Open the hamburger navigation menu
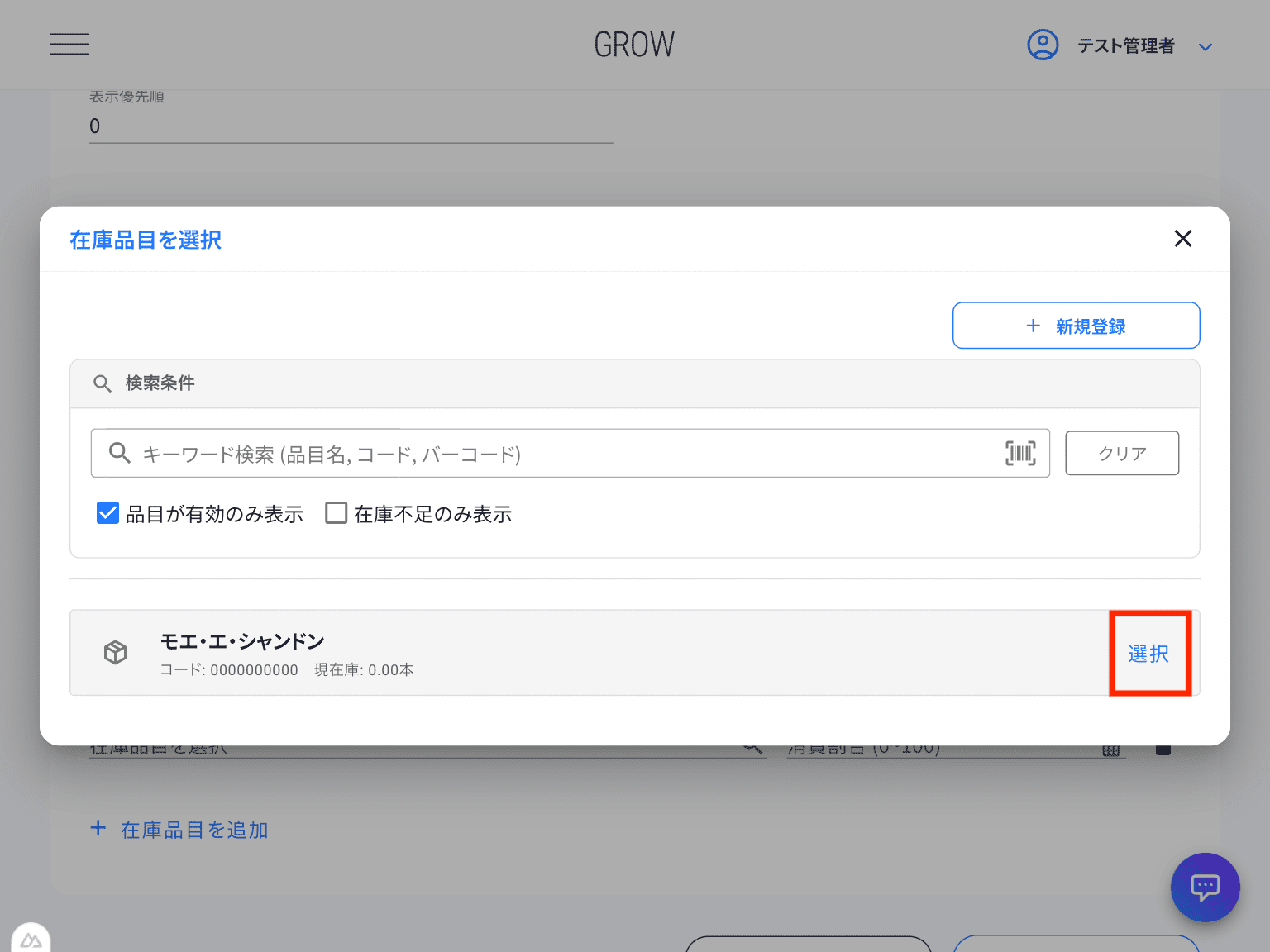The height and width of the screenshot is (952, 1270). point(69,44)
